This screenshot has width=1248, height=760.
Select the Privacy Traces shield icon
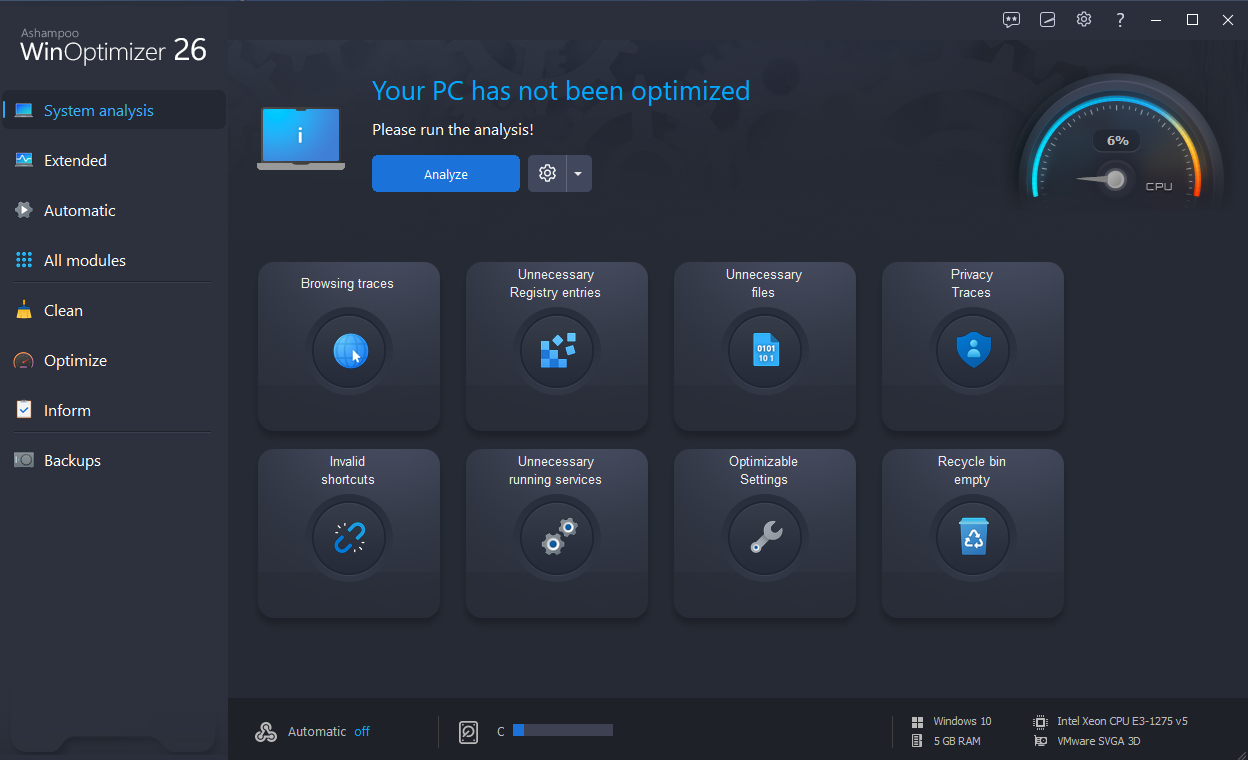973,351
